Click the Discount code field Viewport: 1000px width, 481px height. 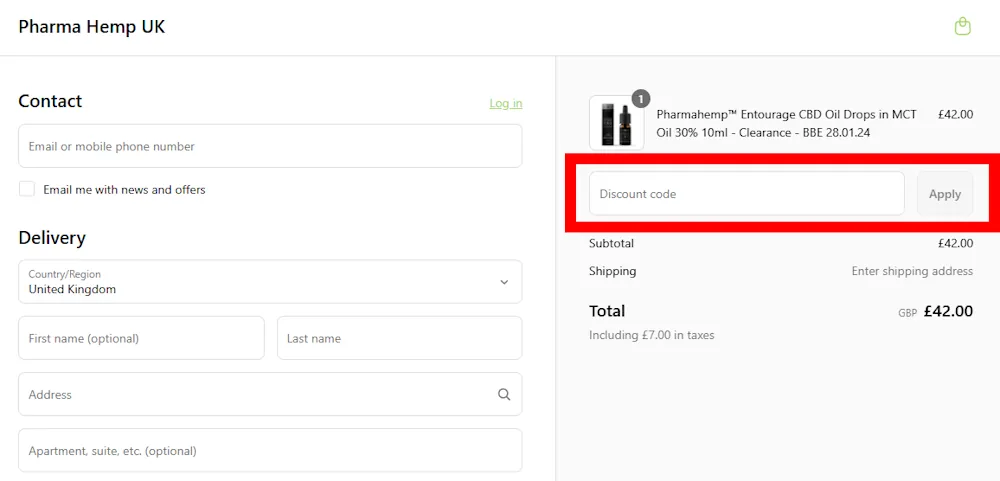point(747,193)
